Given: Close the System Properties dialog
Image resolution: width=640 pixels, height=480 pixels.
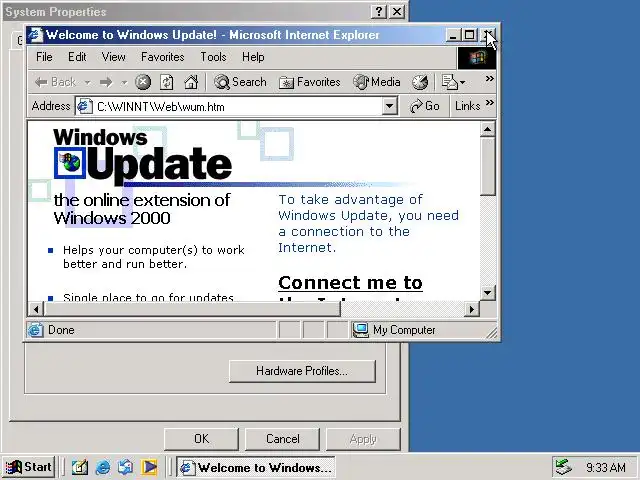Looking at the screenshot, I should (397, 12).
